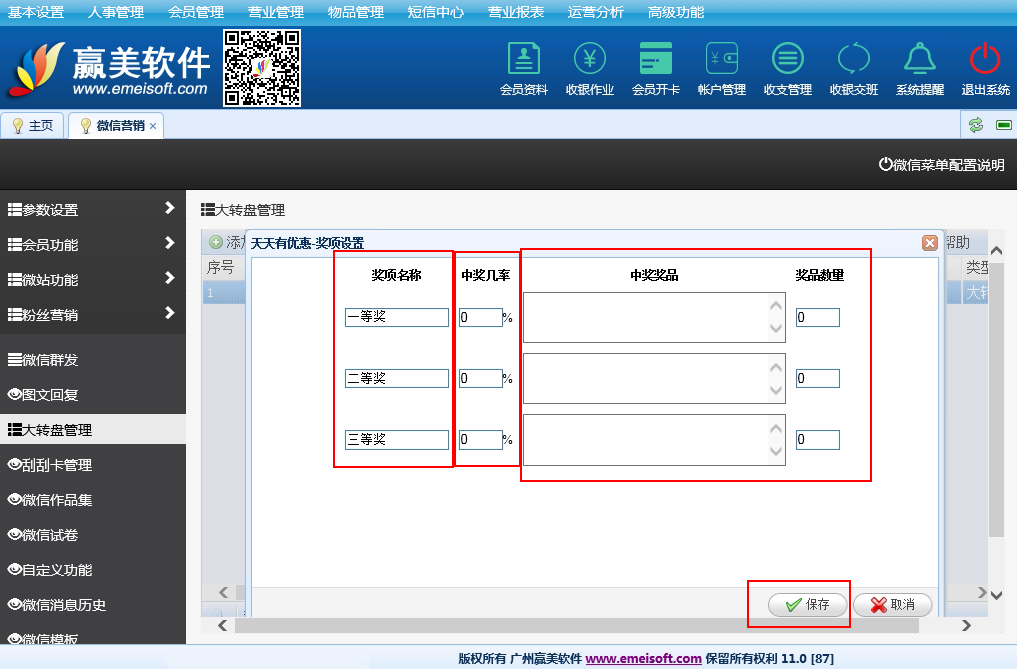Expand the 粉丝营销 sidebar section
Screen dimensions: 1017x669
[x=92, y=315]
